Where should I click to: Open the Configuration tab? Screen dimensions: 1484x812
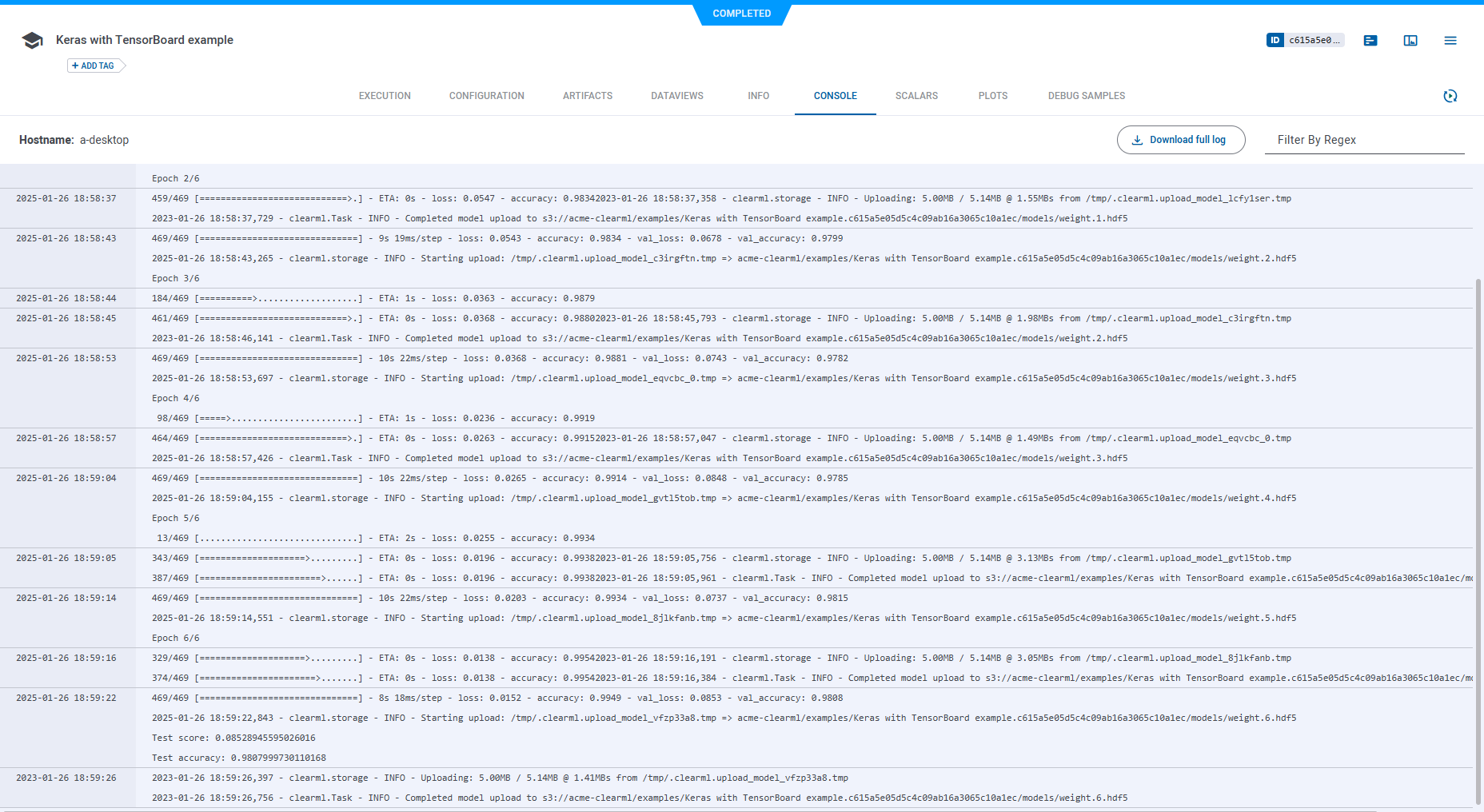[x=486, y=96]
